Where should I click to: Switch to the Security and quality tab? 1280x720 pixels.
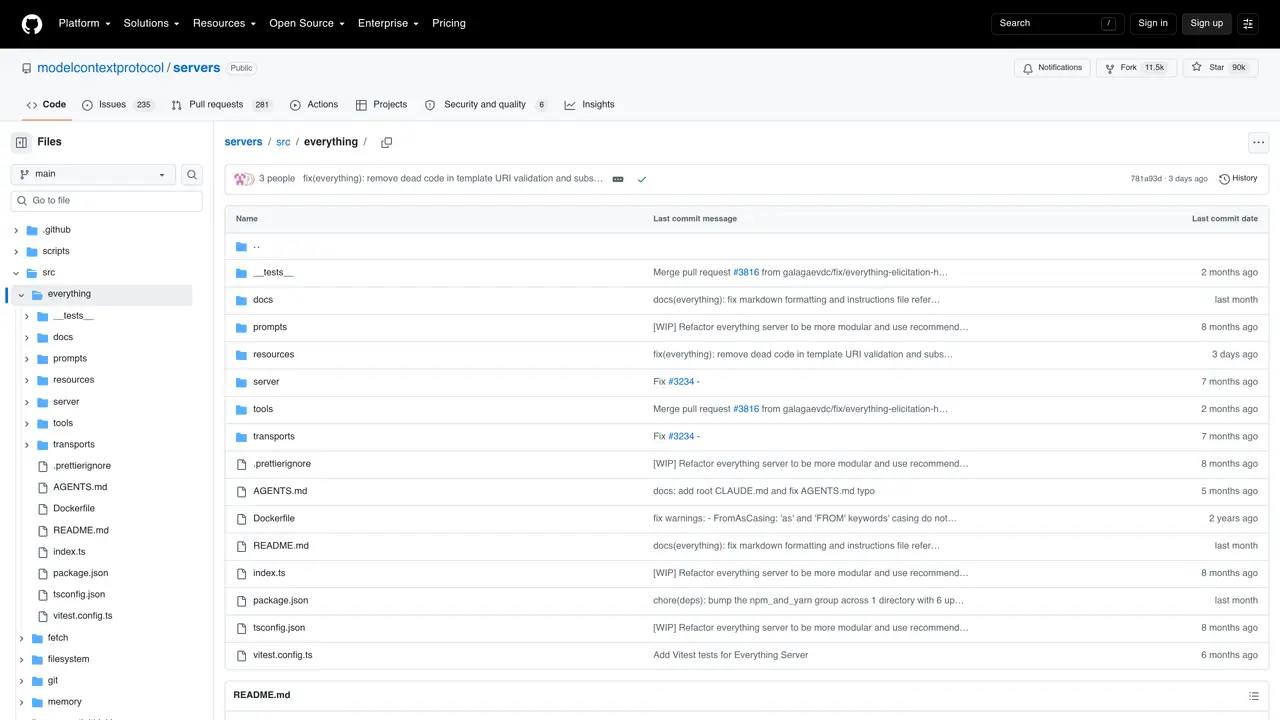(x=486, y=105)
